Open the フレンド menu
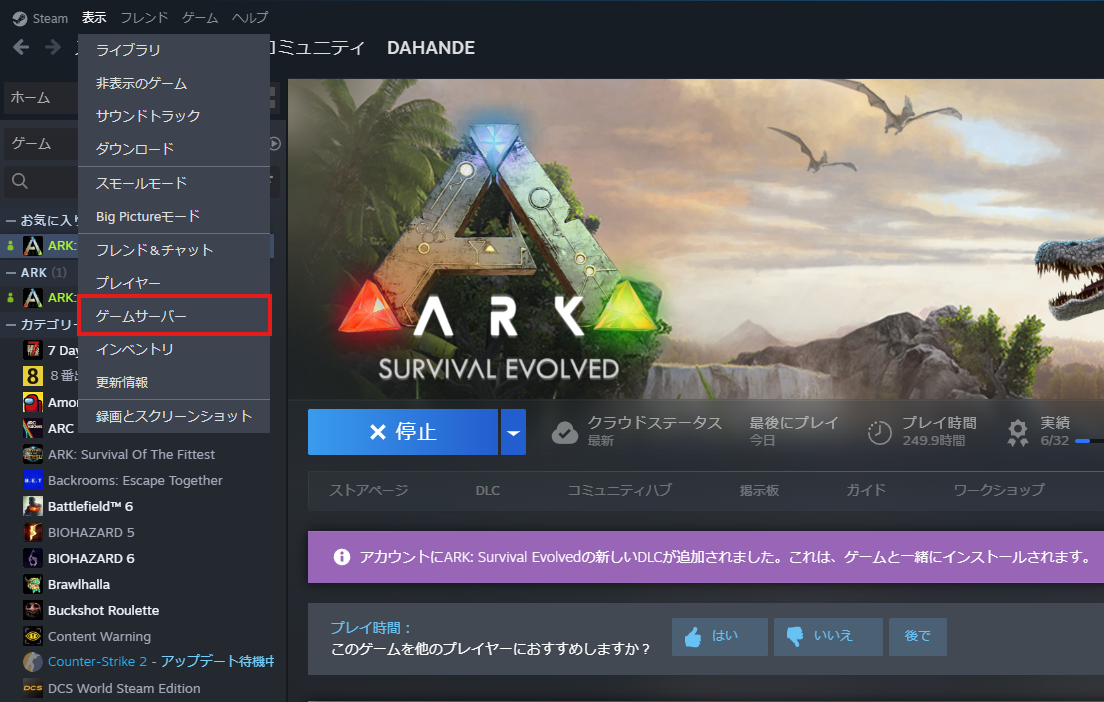 [x=143, y=17]
